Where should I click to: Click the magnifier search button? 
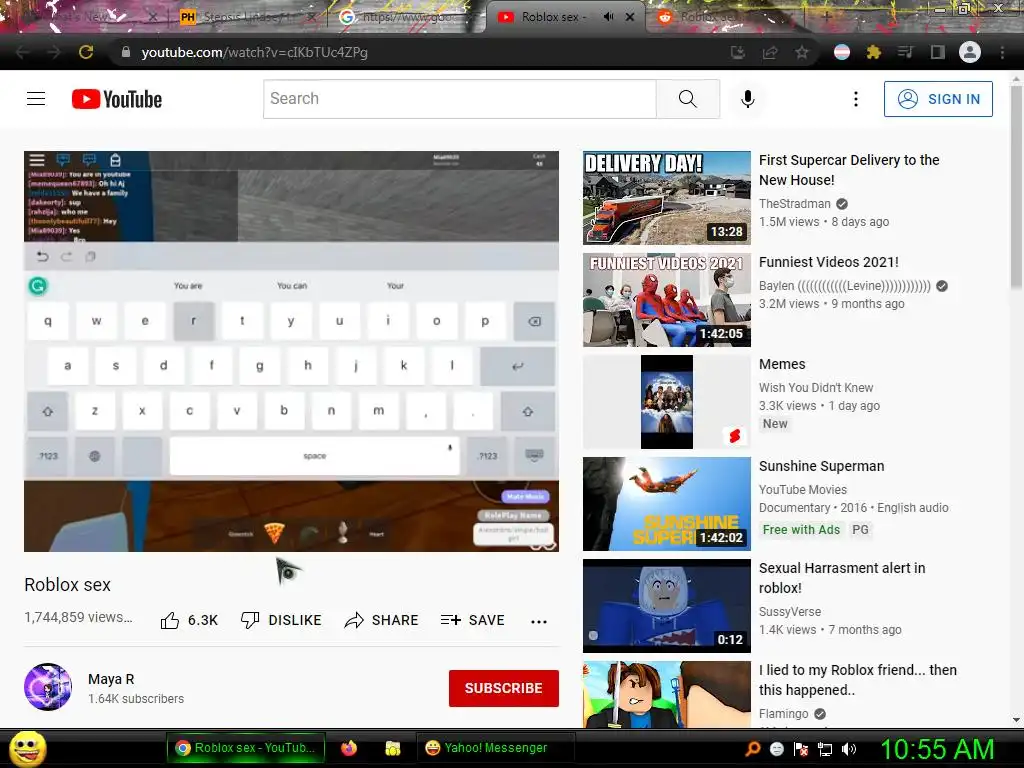pos(688,99)
